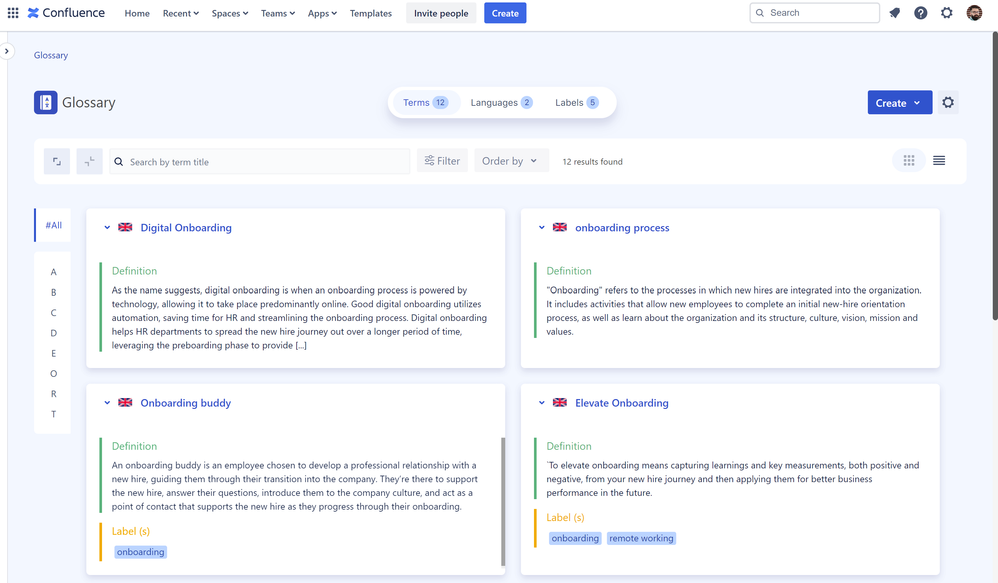The height and width of the screenshot is (583, 998).
Task: Collapse the Digital Onboarding term card
Action: 107,227
